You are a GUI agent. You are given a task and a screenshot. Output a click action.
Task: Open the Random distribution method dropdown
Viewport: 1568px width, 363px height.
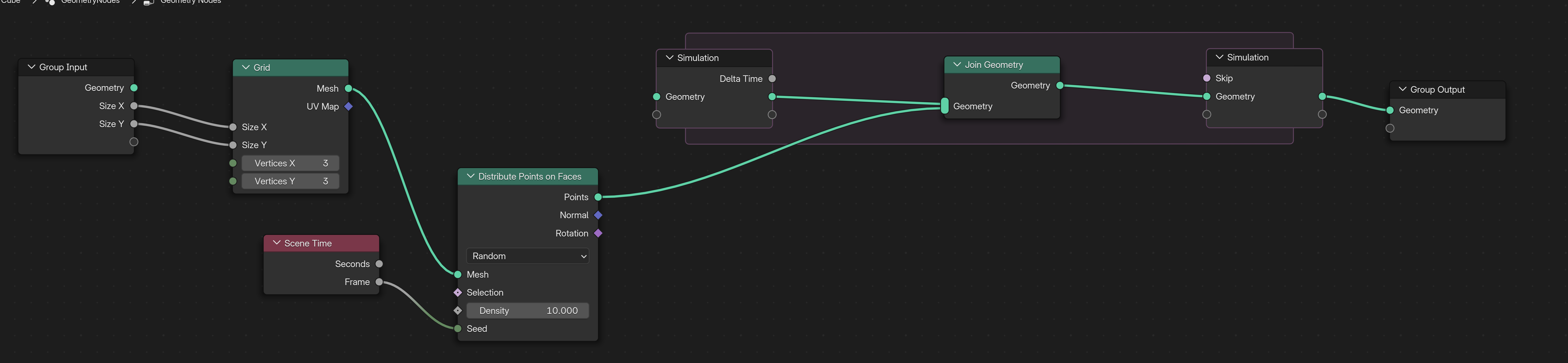pos(527,257)
